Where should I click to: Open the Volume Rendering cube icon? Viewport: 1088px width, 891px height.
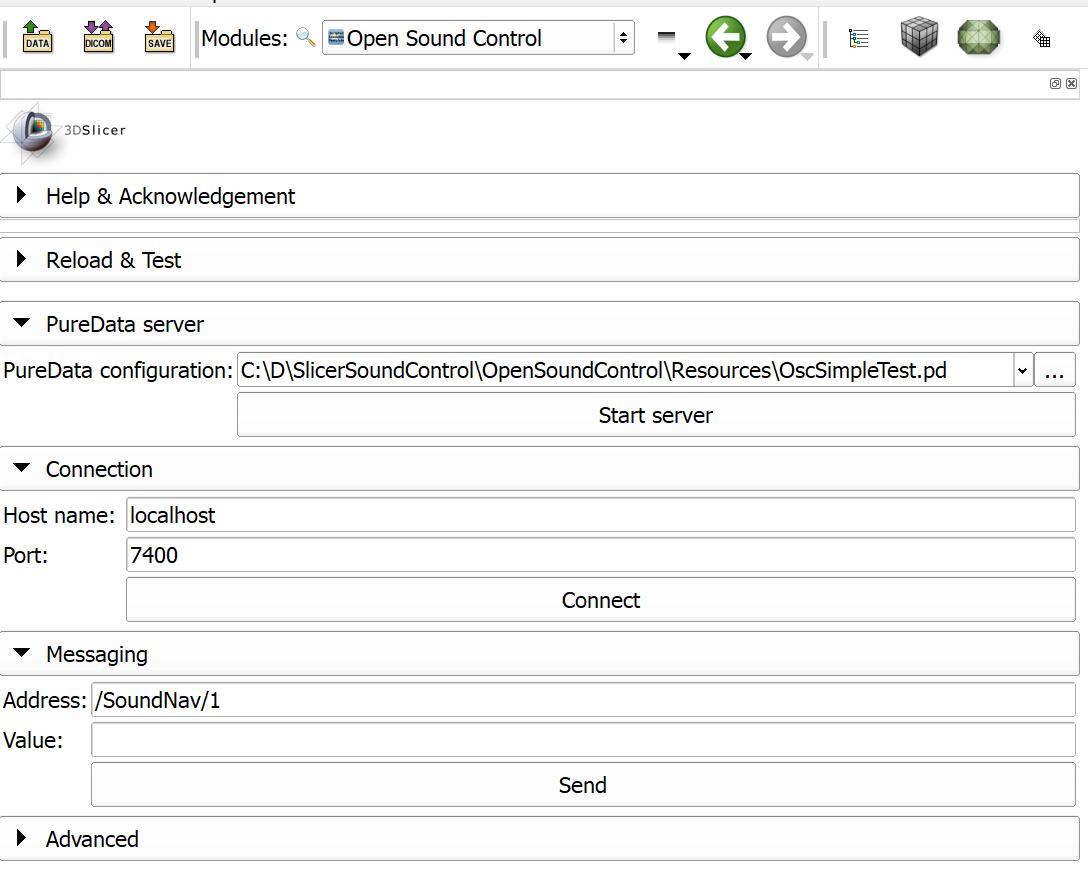[x=919, y=38]
